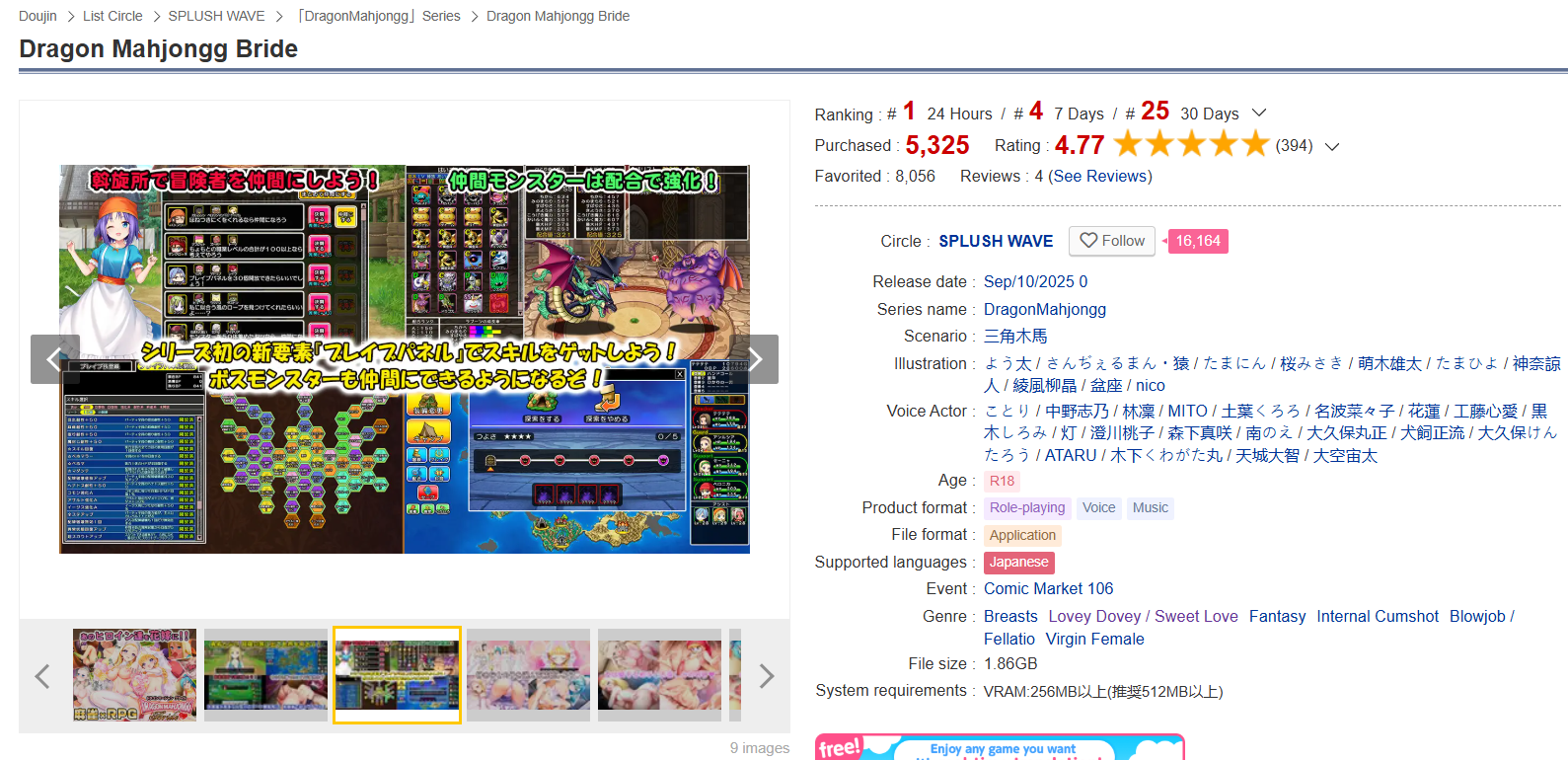The height and width of the screenshot is (760, 1568).
Task: Click the heart icon in Follow button
Action: click(x=1088, y=241)
